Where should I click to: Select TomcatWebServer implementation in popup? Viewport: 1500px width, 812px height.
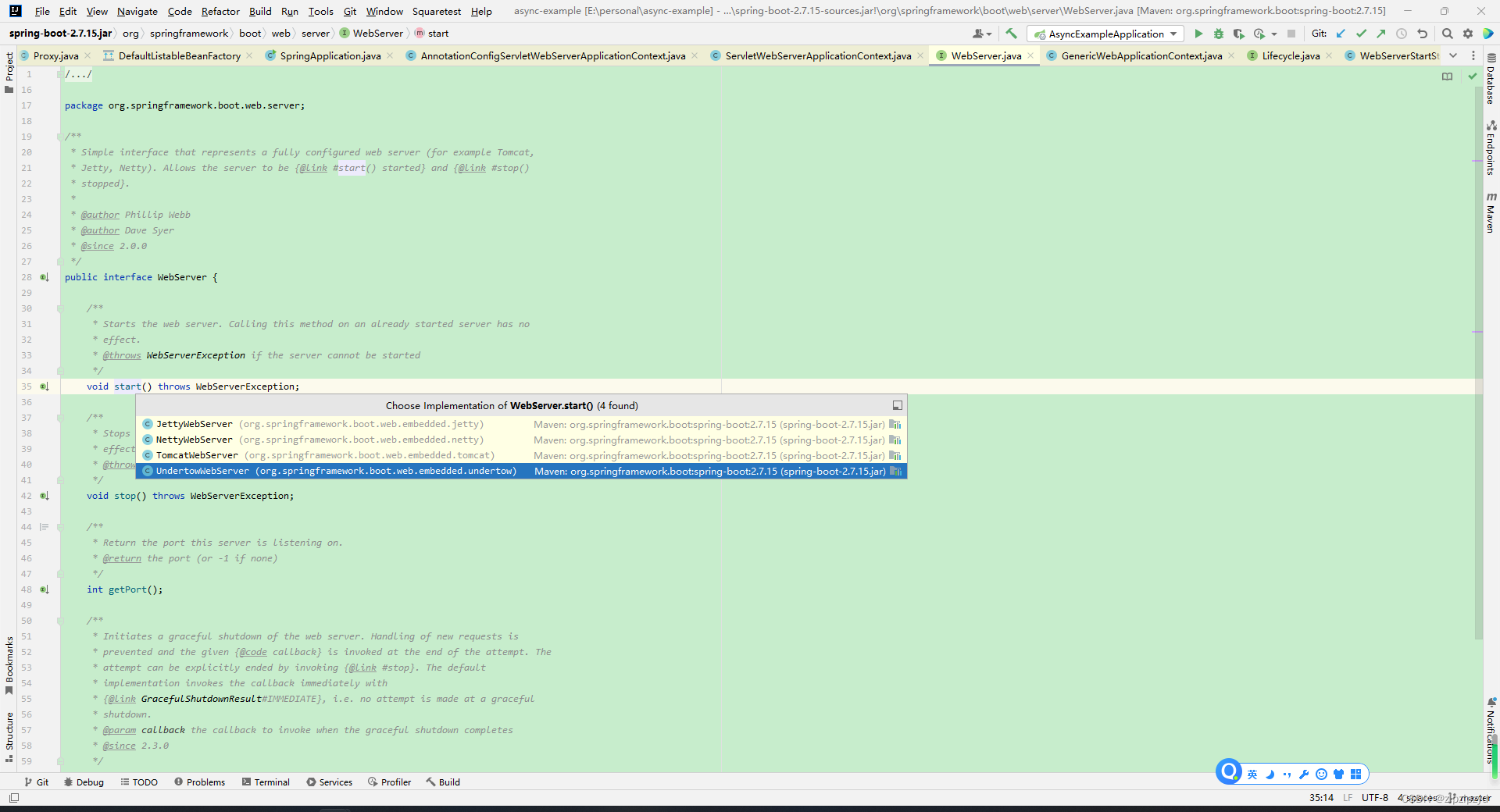coord(521,455)
